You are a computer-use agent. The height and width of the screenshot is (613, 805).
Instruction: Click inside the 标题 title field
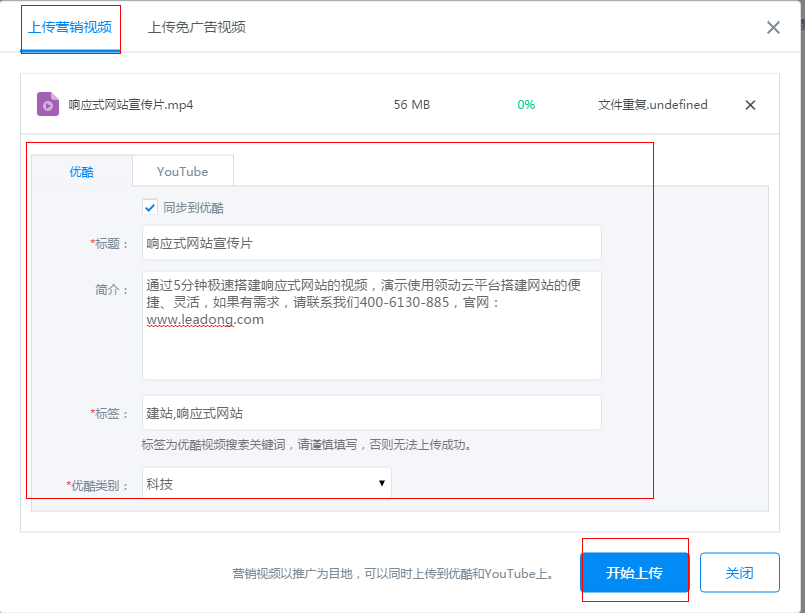coord(370,242)
